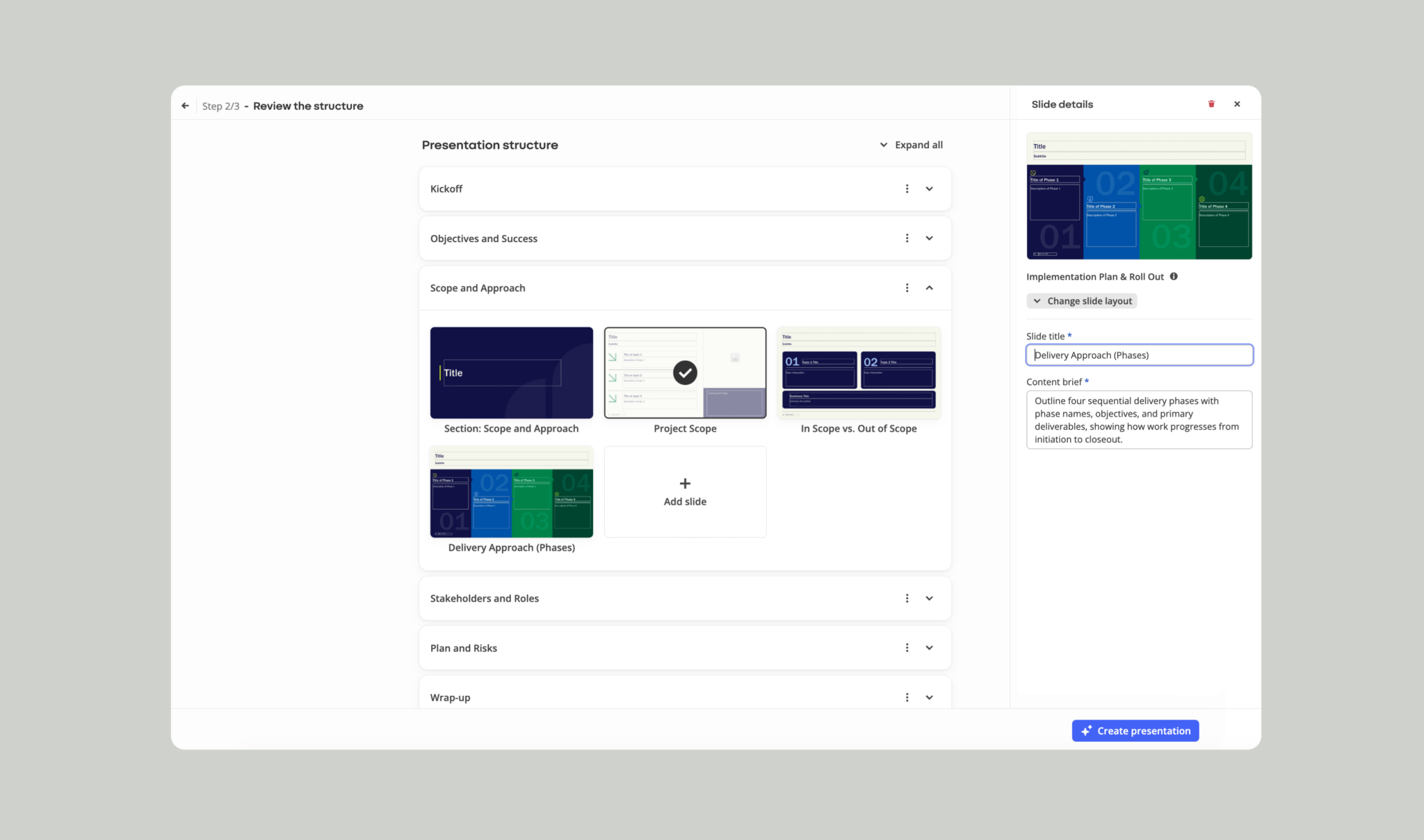1424x840 pixels.
Task: Open the Wrap-up section options menu
Action: (x=907, y=697)
